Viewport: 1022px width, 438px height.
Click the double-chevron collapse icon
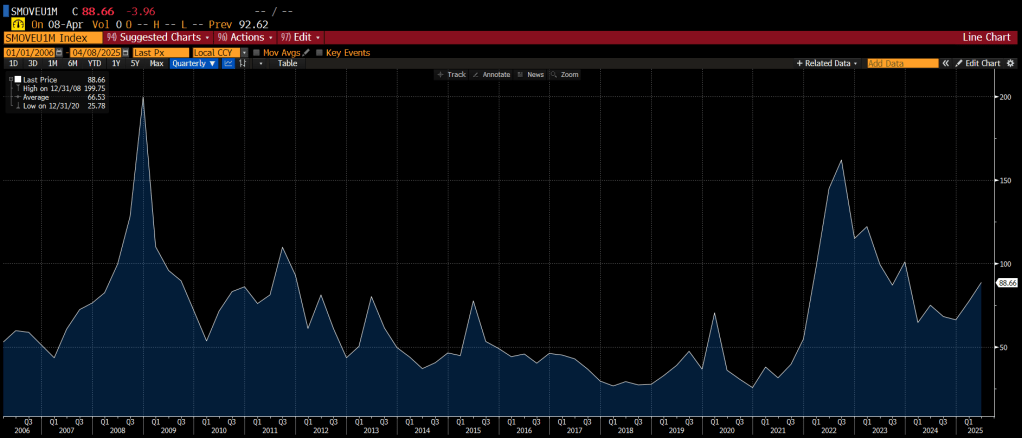(946, 63)
